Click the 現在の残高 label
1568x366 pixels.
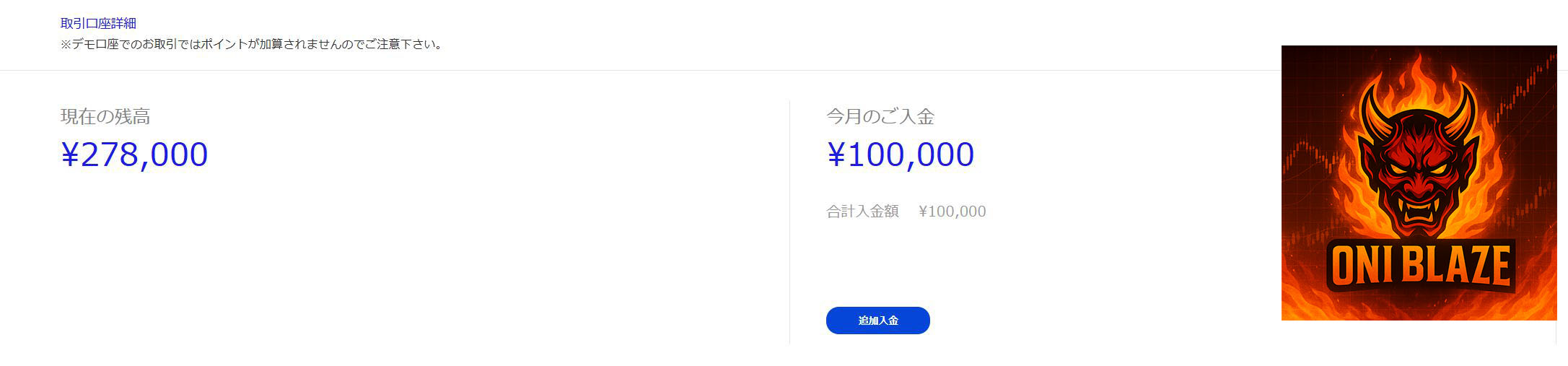(x=105, y=116)
